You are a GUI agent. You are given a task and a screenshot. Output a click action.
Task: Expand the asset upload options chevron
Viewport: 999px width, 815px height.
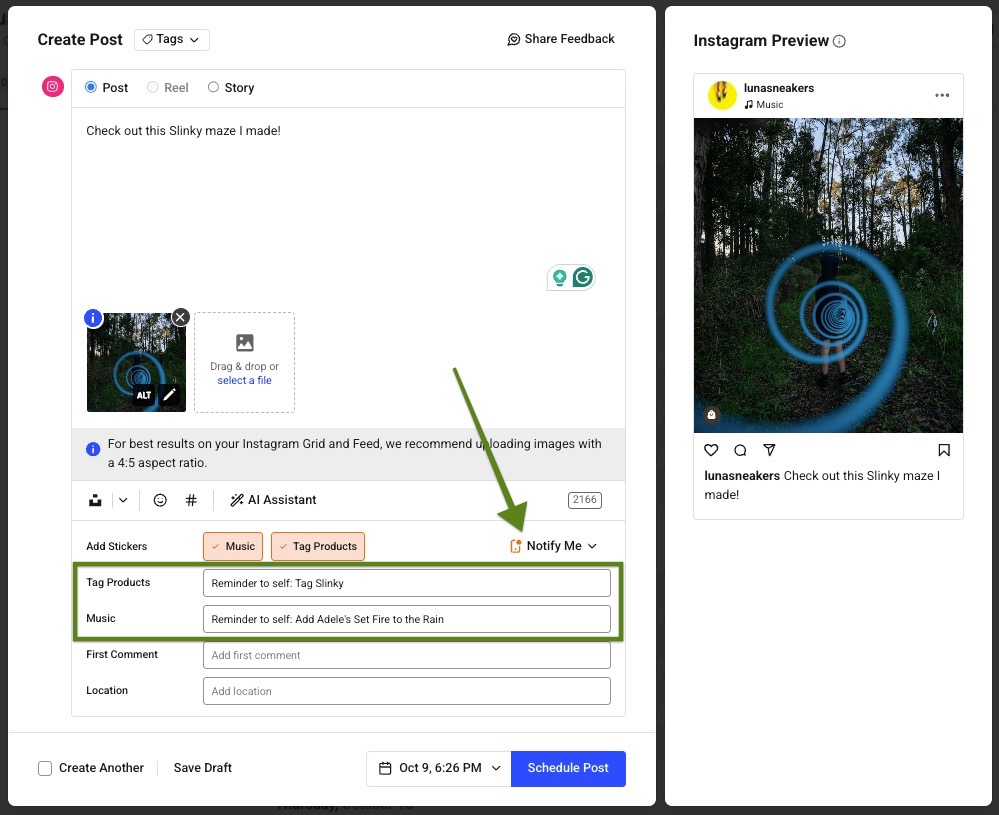(123, 500)
